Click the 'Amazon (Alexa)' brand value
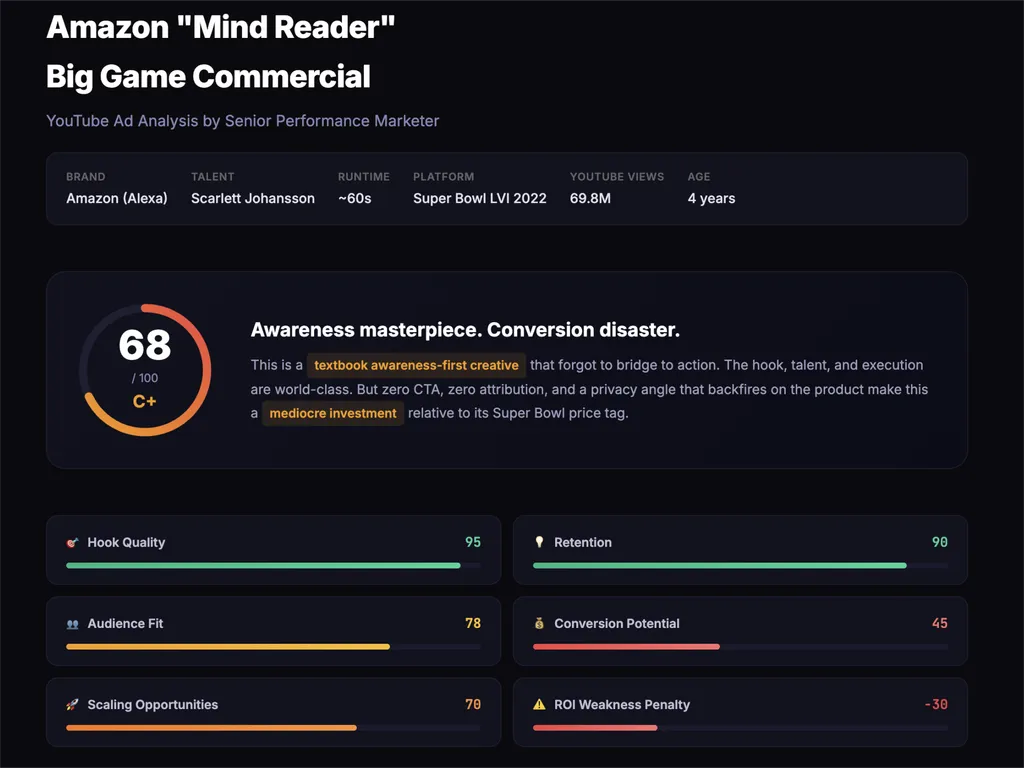The height and width of the screenshot is (768, 1024). click(117, 199)
